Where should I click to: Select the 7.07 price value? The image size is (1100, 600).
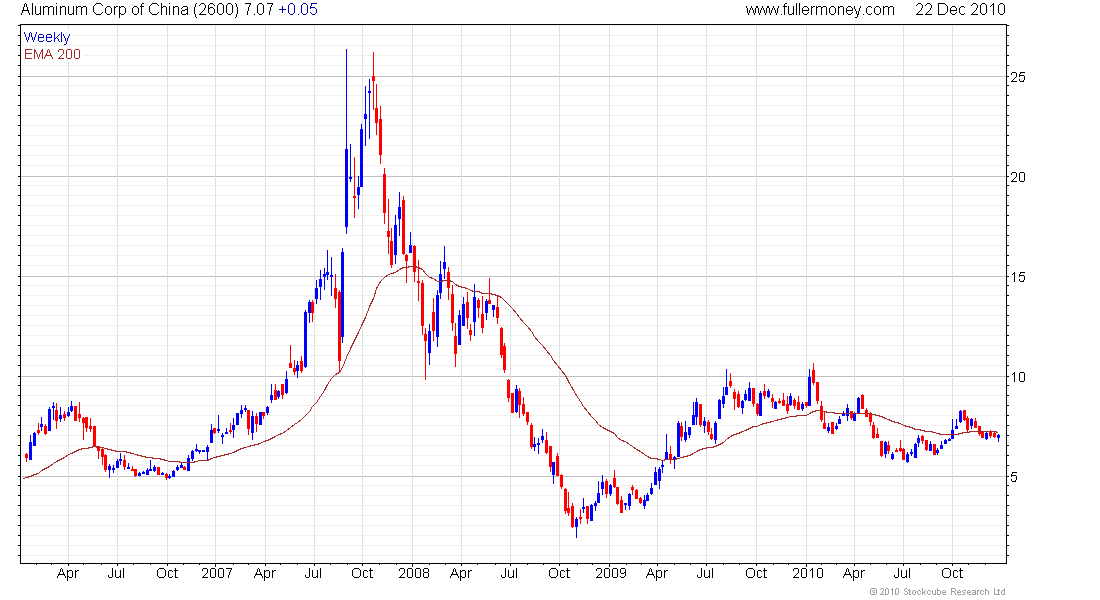[258, 10]
